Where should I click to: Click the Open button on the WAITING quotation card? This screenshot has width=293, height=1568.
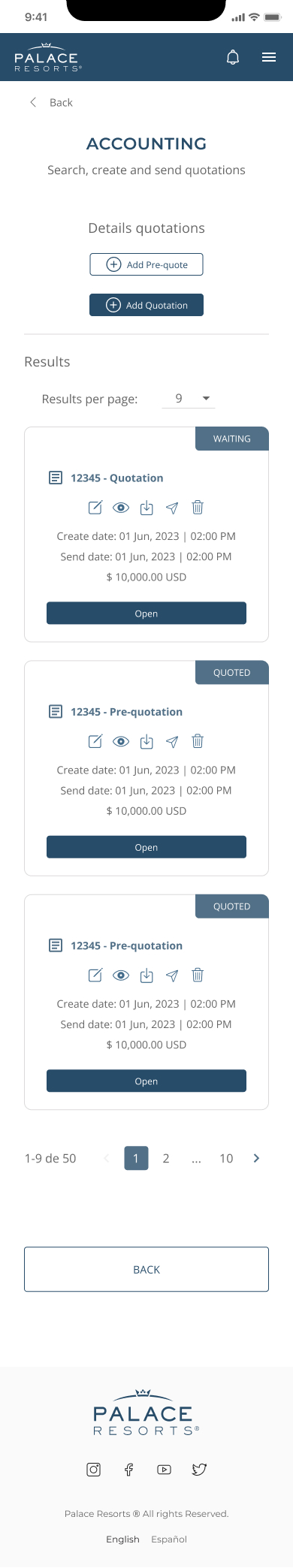click(146, 613)
